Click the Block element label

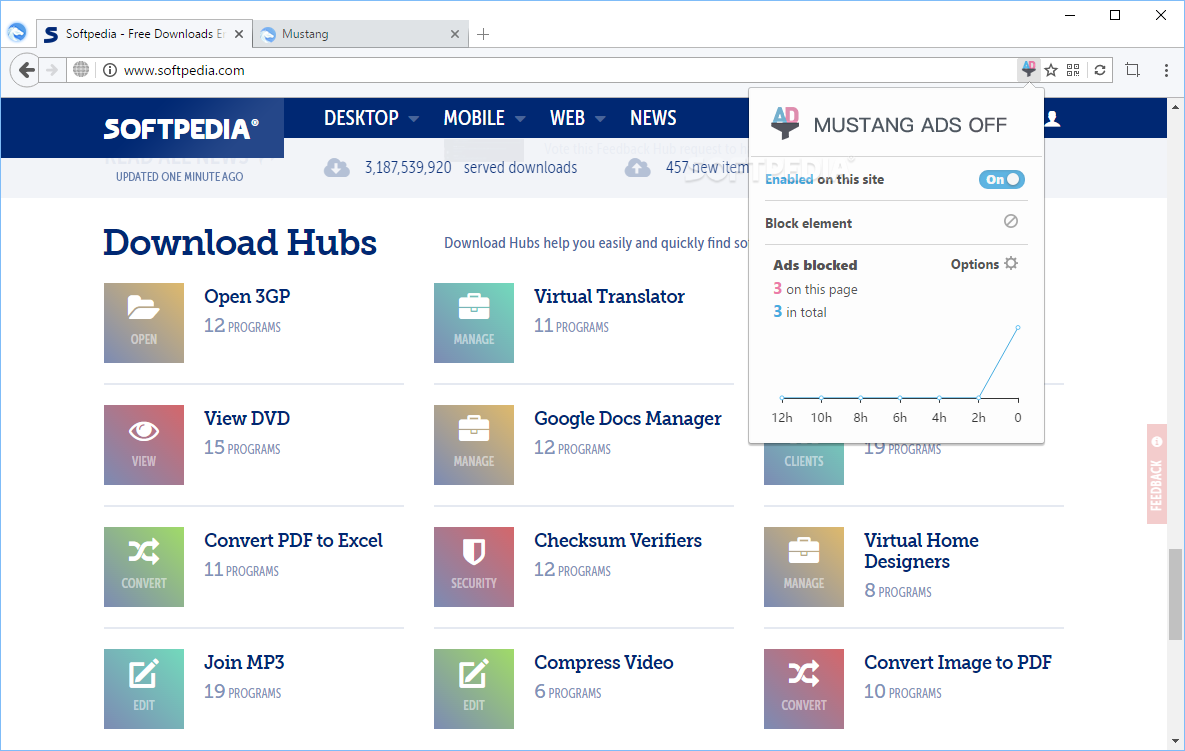[x=808, y=223]
